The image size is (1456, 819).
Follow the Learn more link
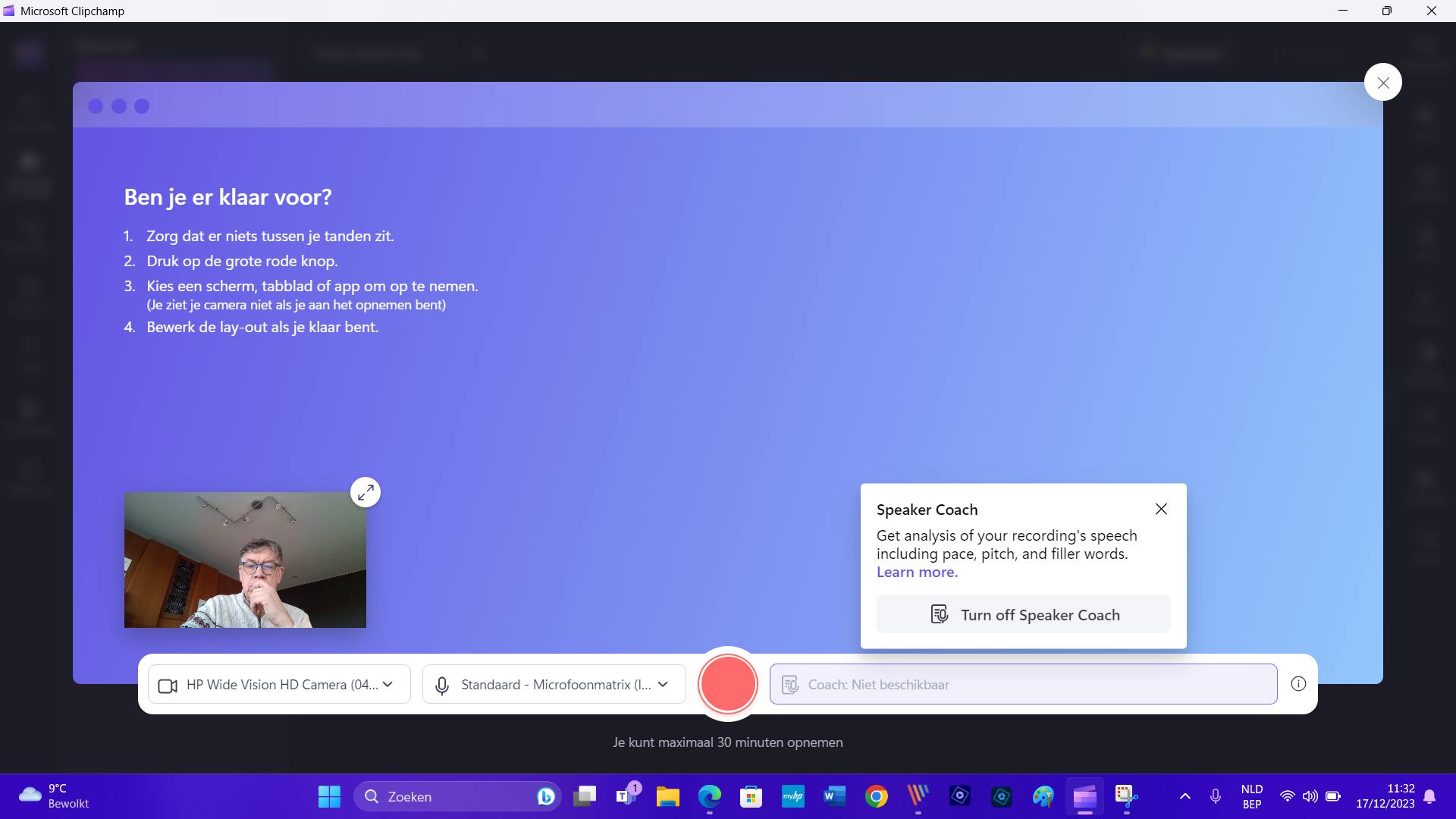(x=917, y=573)
